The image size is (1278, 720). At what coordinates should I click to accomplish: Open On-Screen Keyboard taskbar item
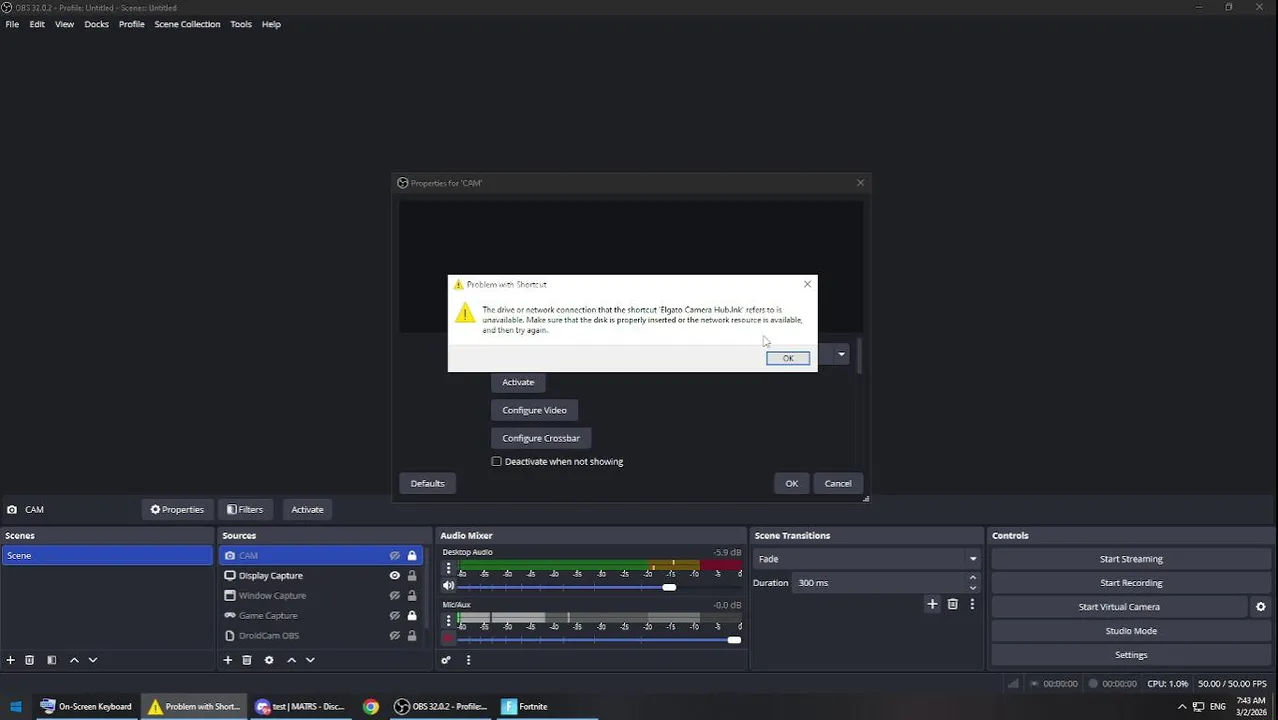(86, 706)
